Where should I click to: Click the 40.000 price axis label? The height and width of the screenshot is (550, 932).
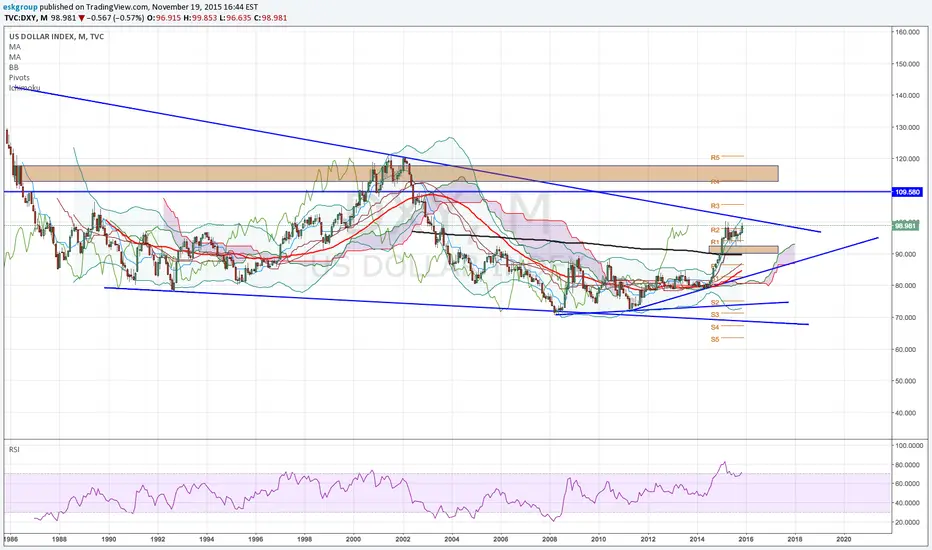pyautogui.click(x=906, y=413)
